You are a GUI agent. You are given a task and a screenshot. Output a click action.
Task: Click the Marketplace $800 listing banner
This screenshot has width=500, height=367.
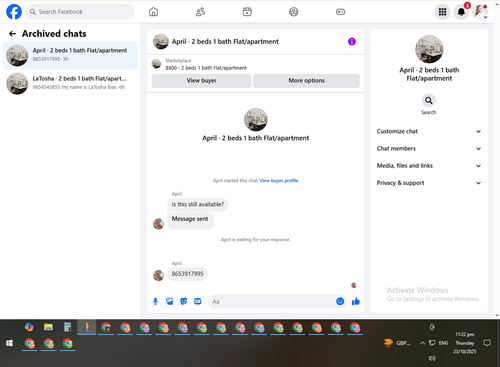click(x=255, y=64)
